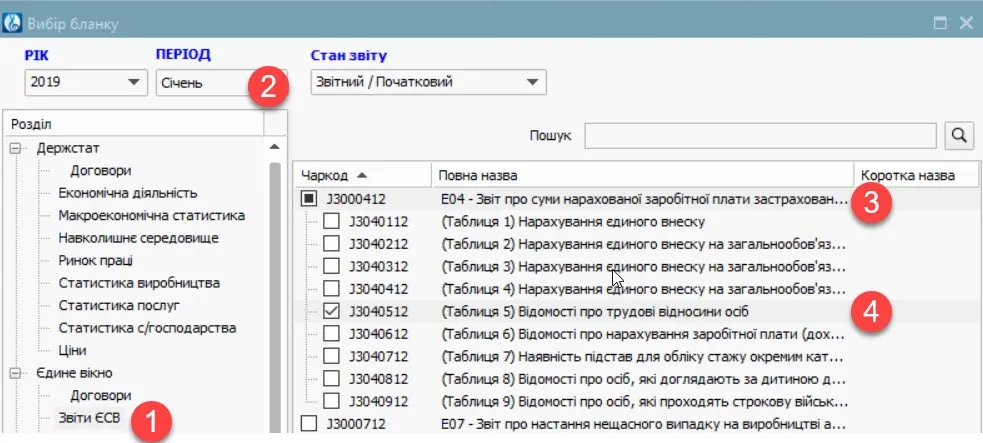Select (Таблиця 8) Відомості про осіб row
Image resolution: width=983 pixels, height=443 pixels.
tap(636, 378)
